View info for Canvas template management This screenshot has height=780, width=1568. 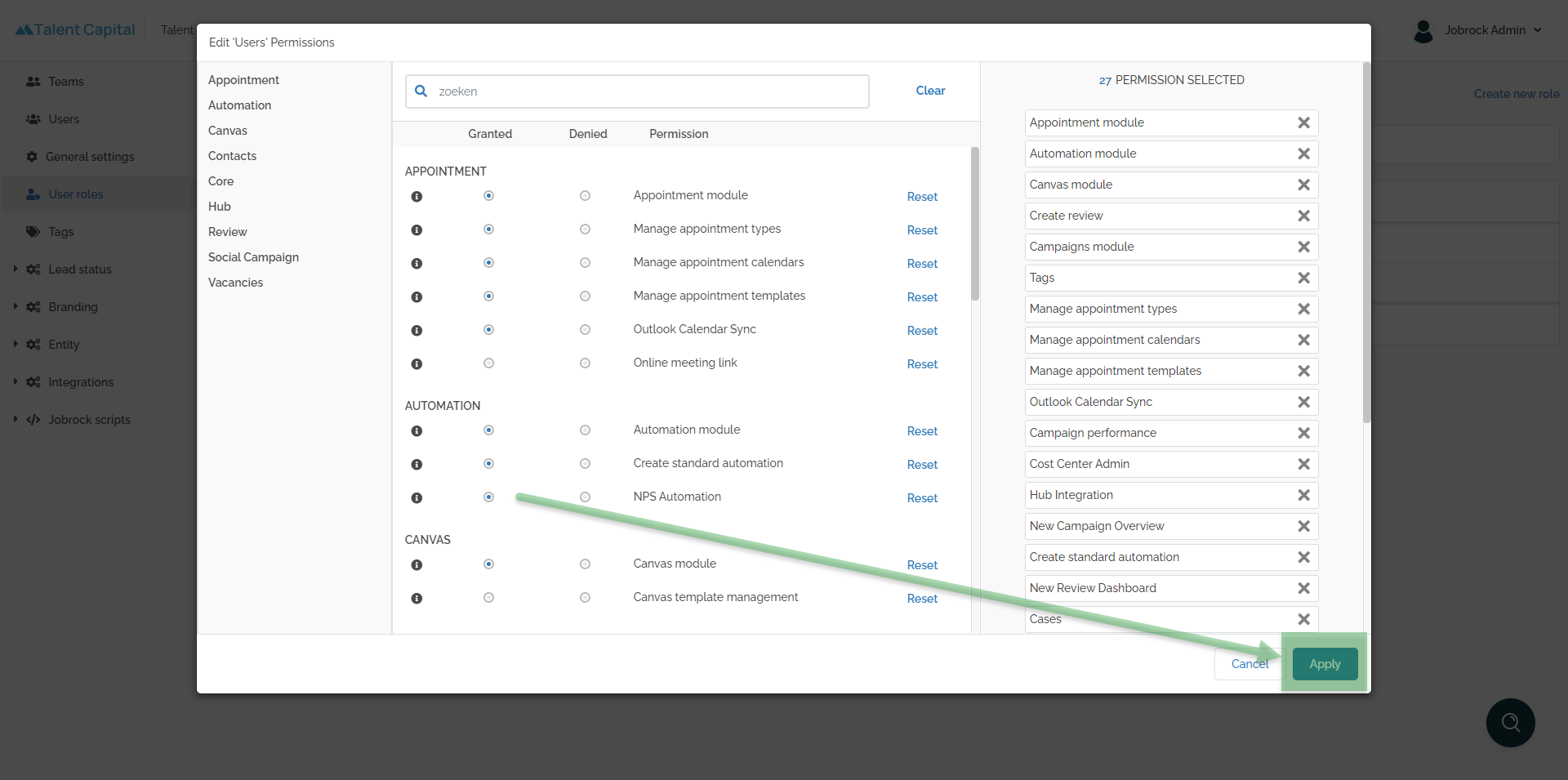[x=416, y=599]
